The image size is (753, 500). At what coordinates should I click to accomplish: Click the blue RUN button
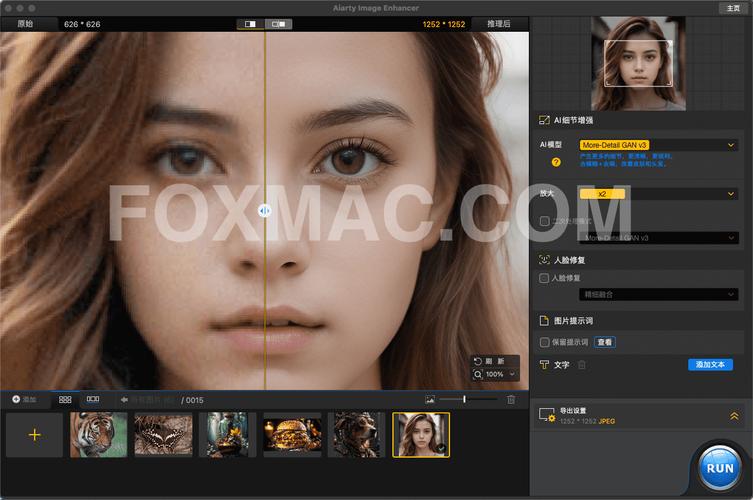(719, 468)
